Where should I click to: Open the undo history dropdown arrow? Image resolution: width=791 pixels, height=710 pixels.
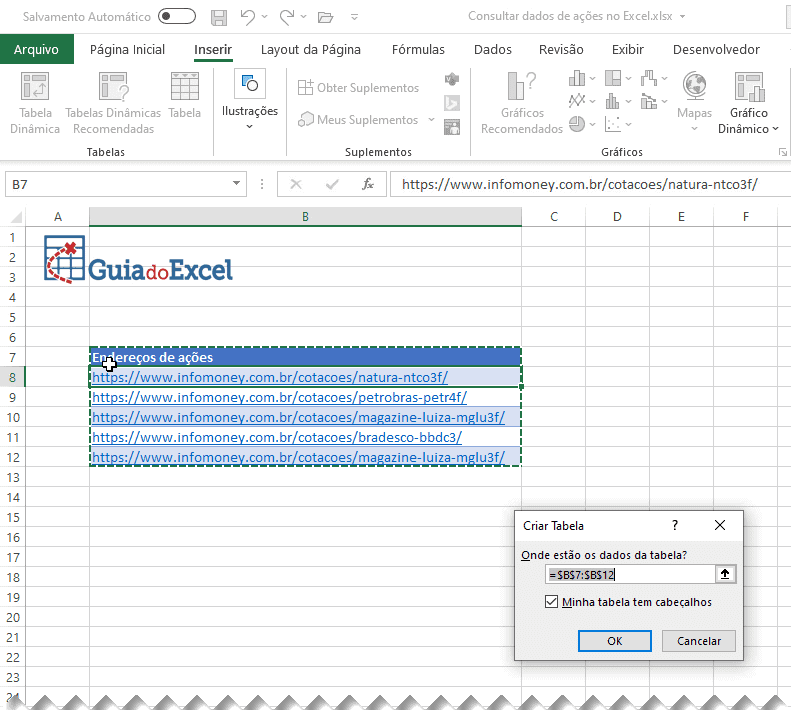coord(264,17)
